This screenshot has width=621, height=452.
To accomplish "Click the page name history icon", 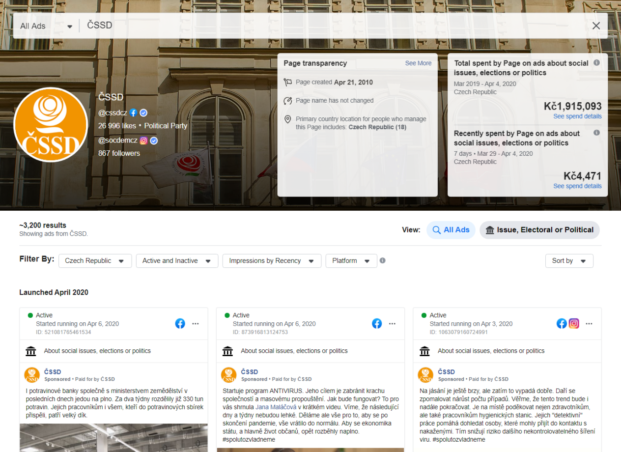I will pos(288,101).
